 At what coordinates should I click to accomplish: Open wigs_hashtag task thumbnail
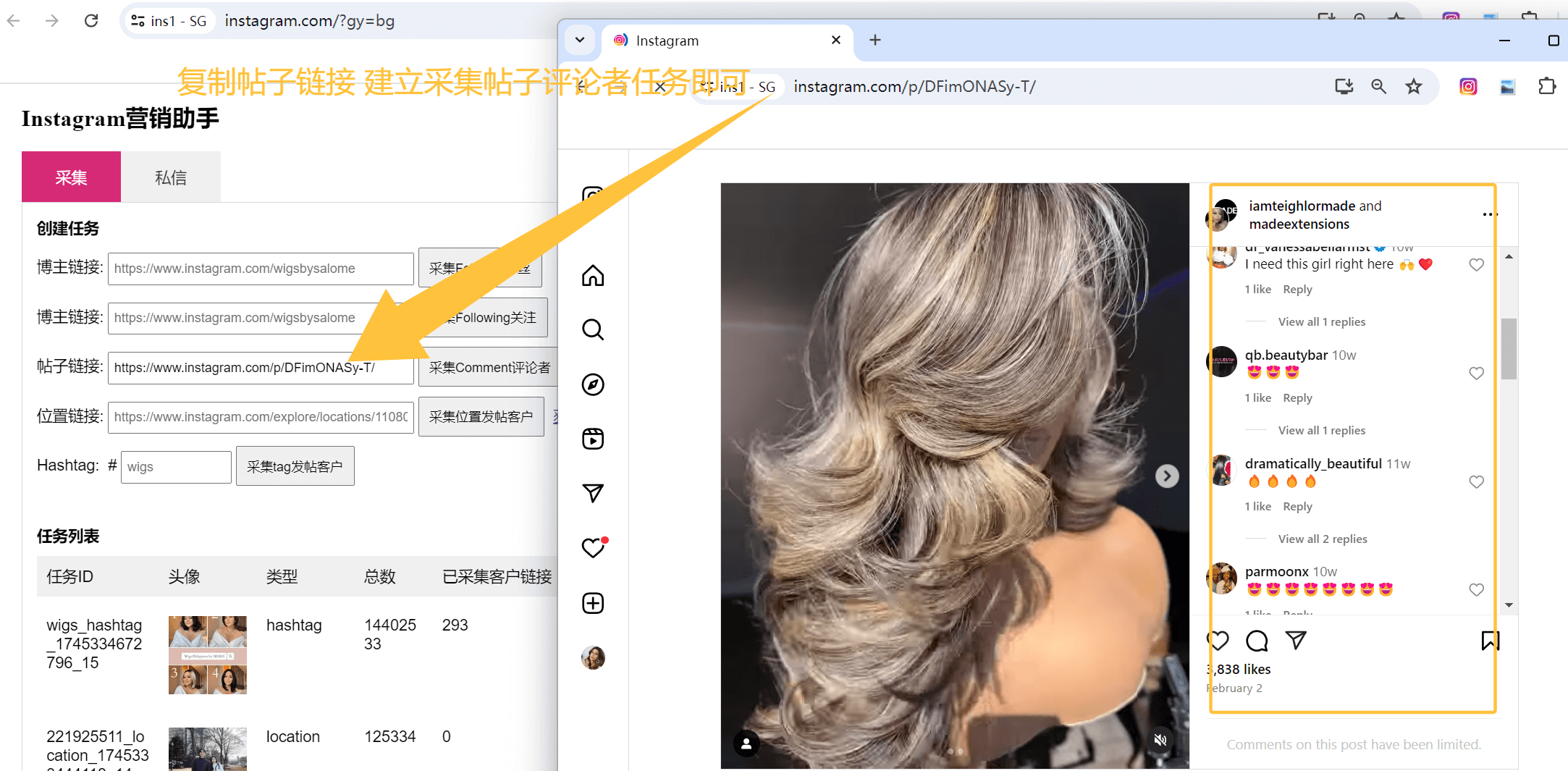coord(208,655)
